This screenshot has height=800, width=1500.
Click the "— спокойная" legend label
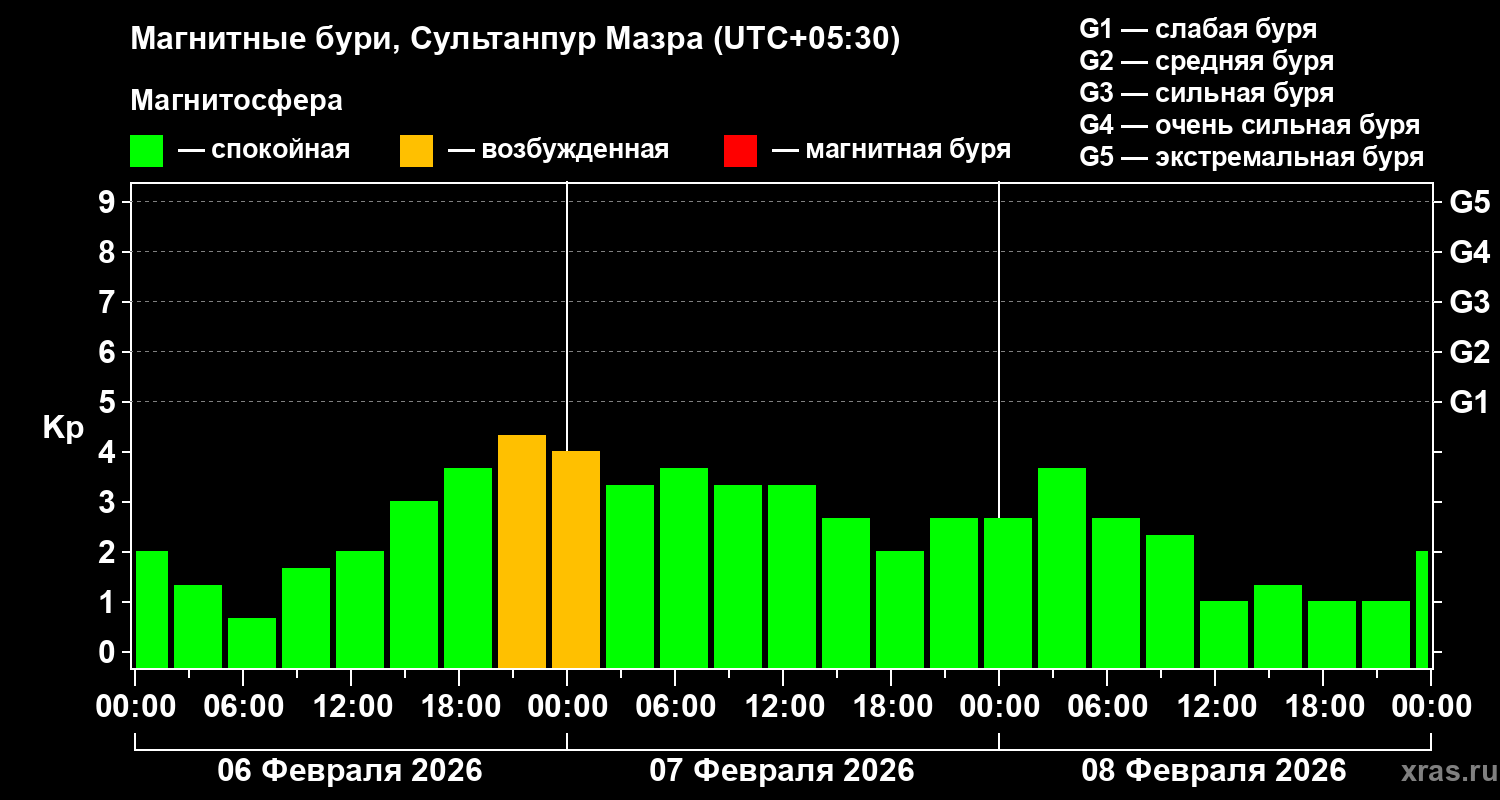coord(264,151)
